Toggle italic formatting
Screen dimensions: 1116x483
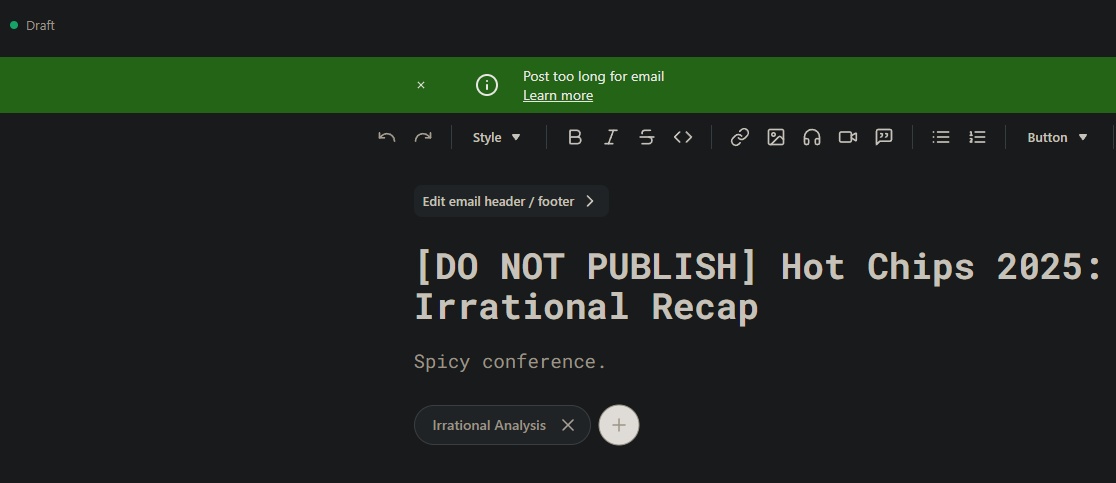point(611,137)
